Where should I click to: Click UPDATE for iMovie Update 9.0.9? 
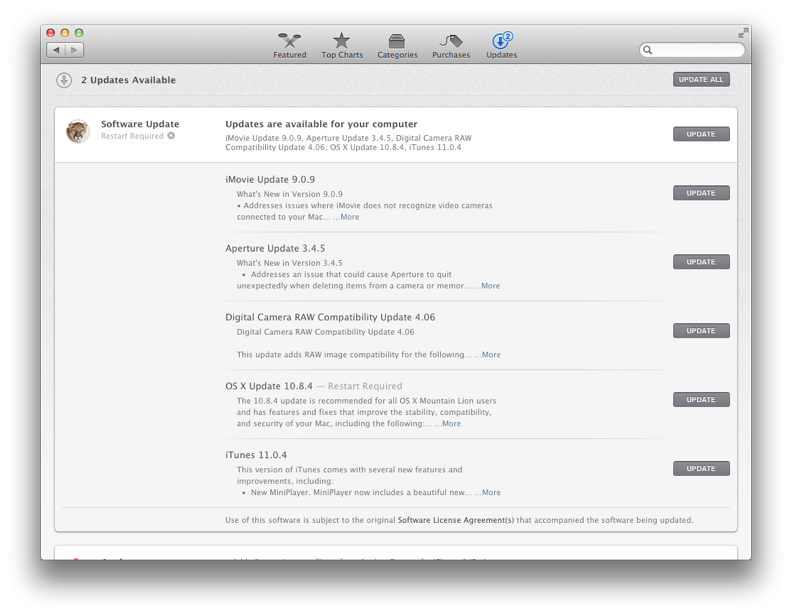click(x=701, y=193)
